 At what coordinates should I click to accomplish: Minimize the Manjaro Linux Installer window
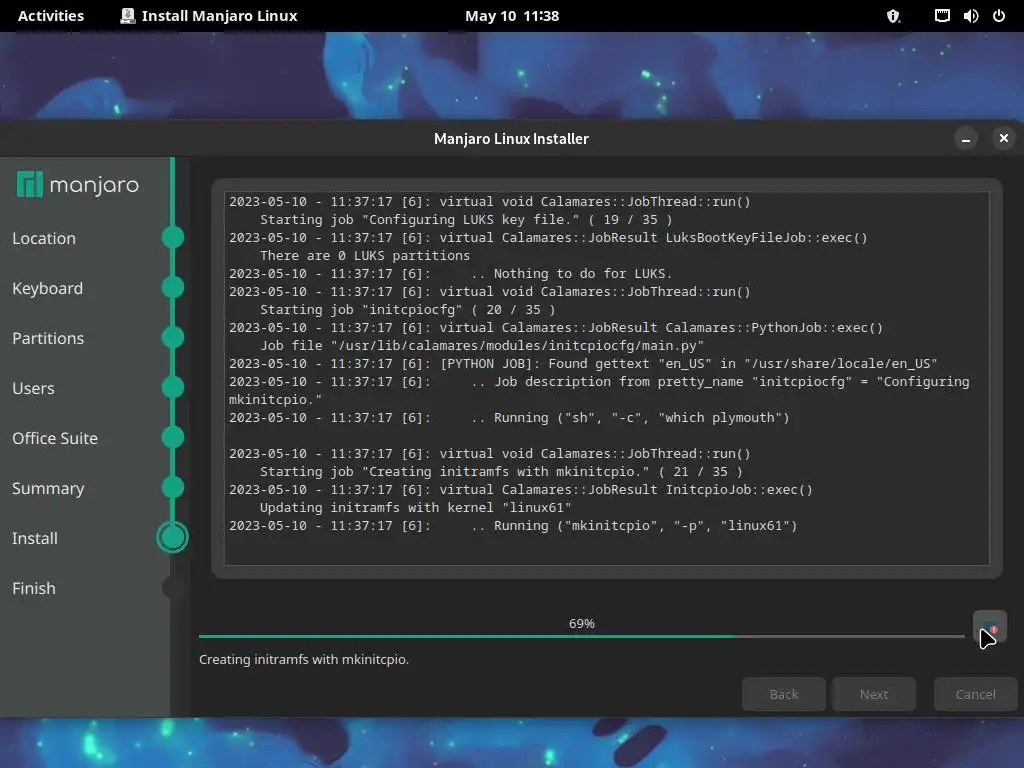pos(966,138)
